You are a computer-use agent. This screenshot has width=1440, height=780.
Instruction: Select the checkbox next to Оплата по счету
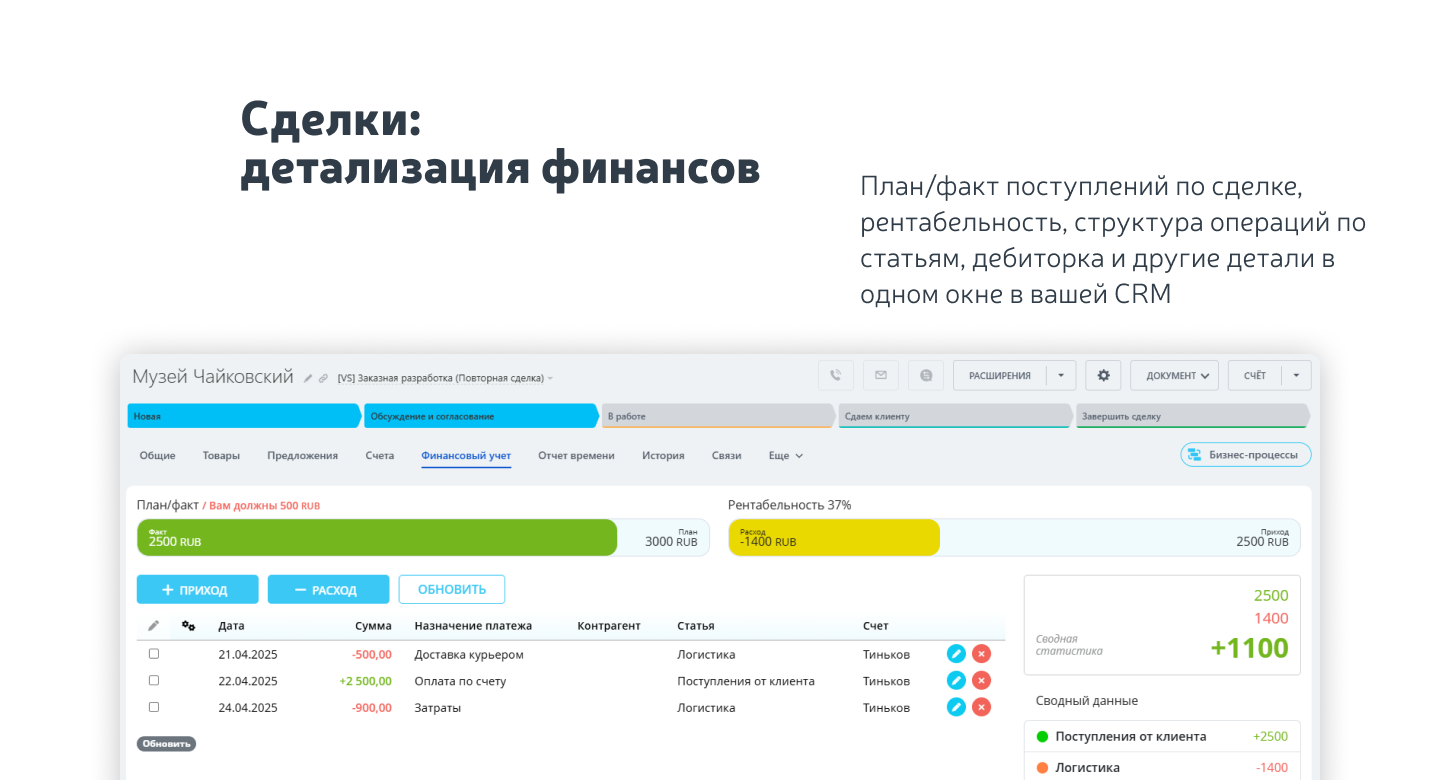tap(153, 680)
